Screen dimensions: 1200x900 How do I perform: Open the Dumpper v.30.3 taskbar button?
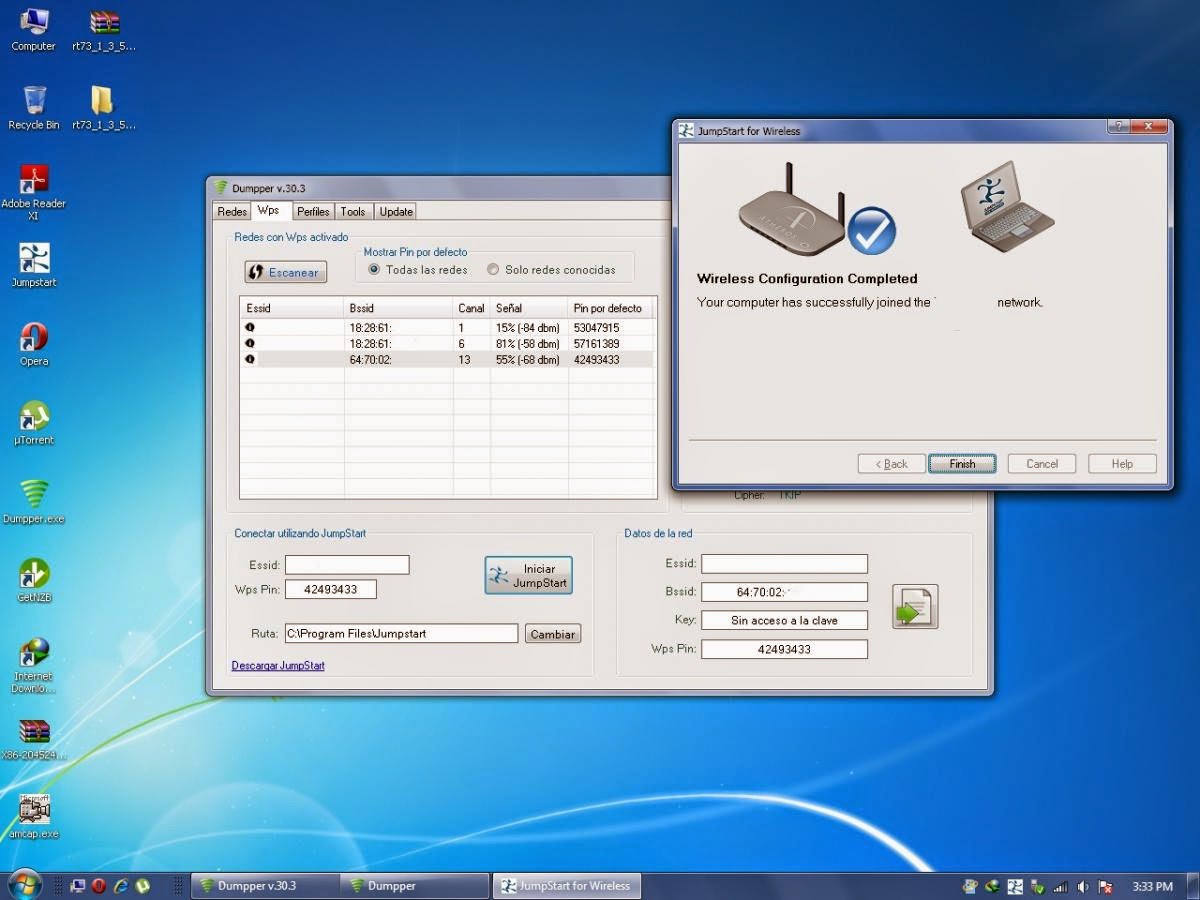point(263,886)
